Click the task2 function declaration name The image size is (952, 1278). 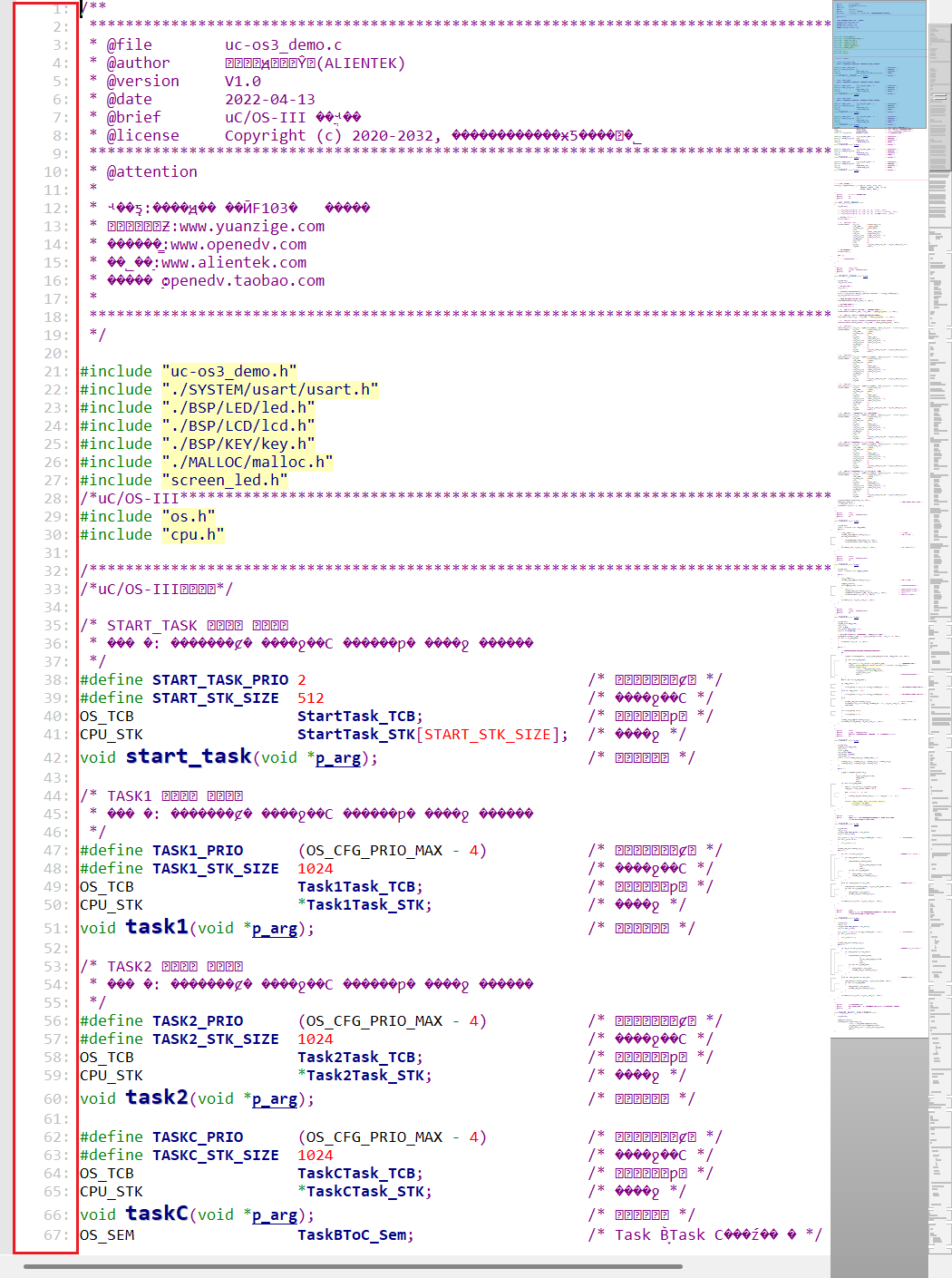tap(157, 1097)
